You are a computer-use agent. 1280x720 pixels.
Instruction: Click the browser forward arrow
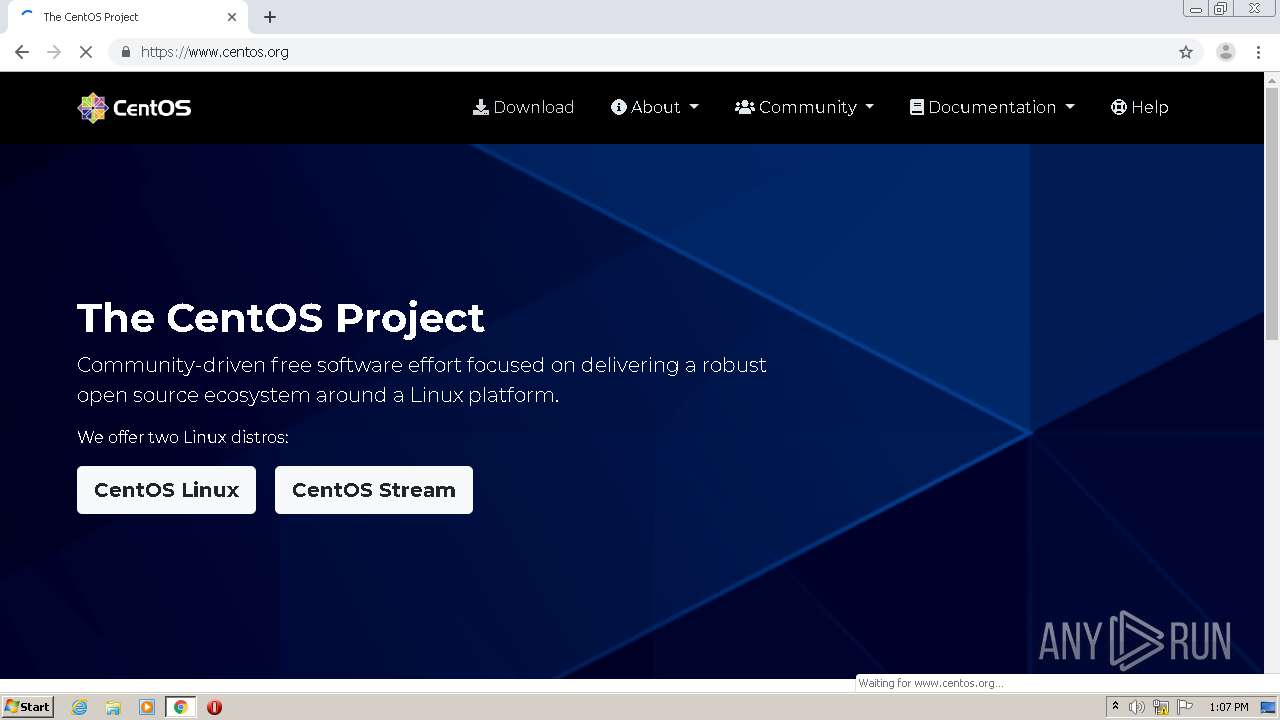point(54,52)
